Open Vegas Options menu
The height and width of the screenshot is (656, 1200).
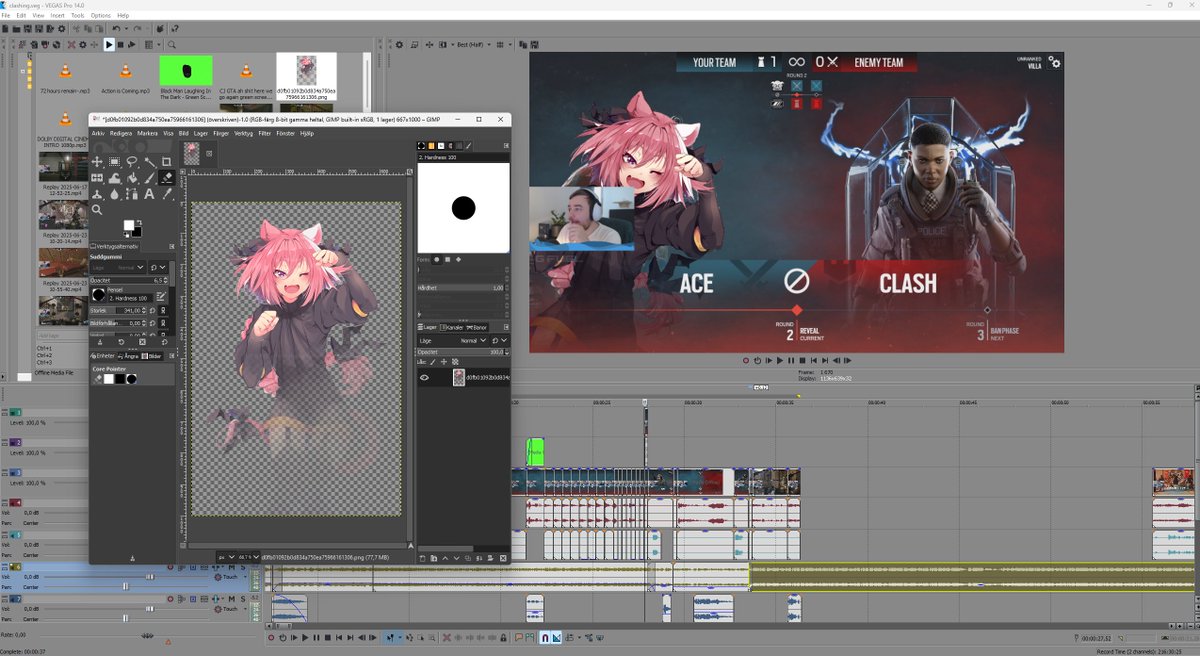[x=101, y=16]
